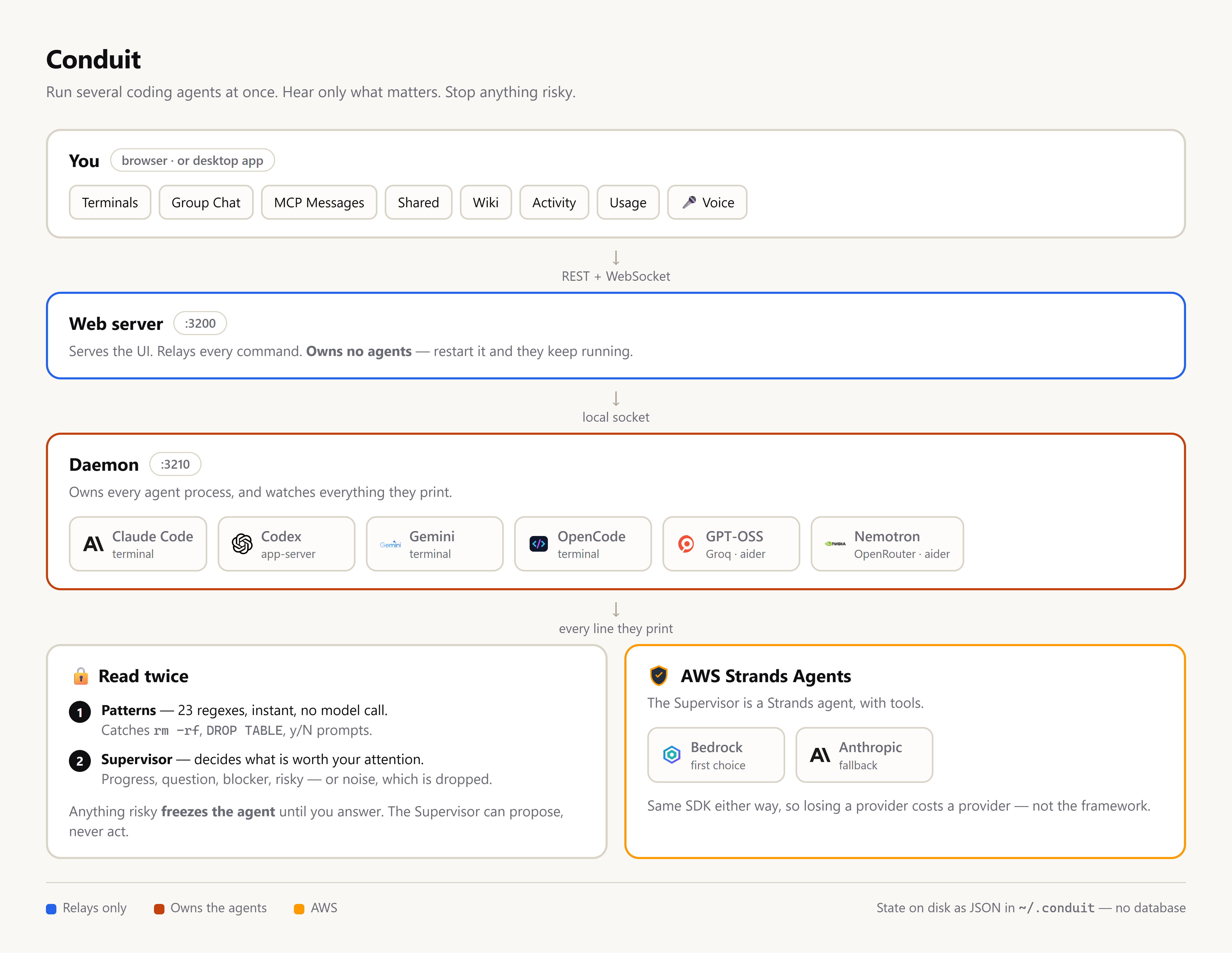Click the 'Read twice' heading
The height and width of the screenshot is (953, 1232).
point(143,676)
